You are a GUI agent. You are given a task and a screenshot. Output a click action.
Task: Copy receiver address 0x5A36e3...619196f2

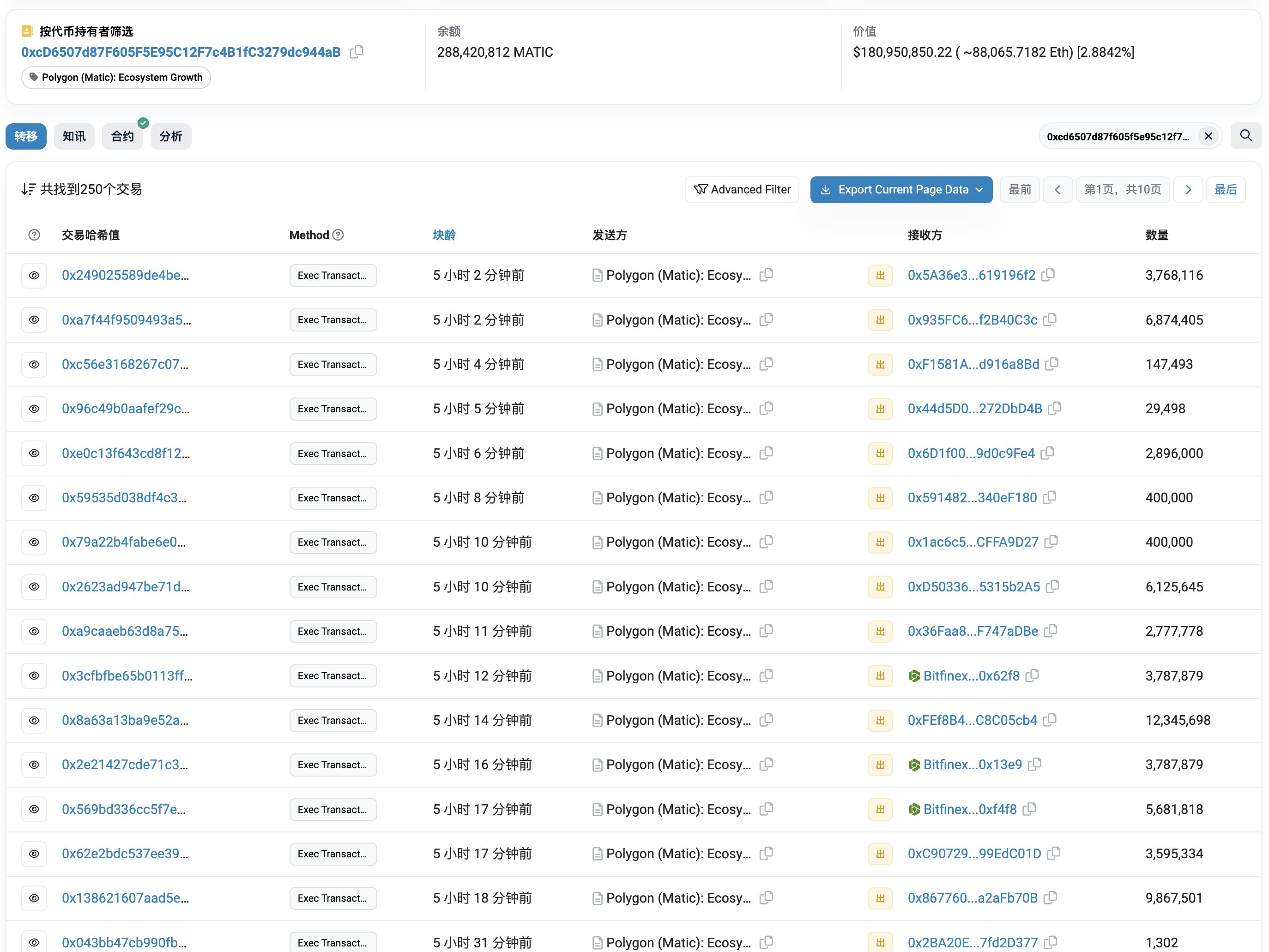point(1048,275)
